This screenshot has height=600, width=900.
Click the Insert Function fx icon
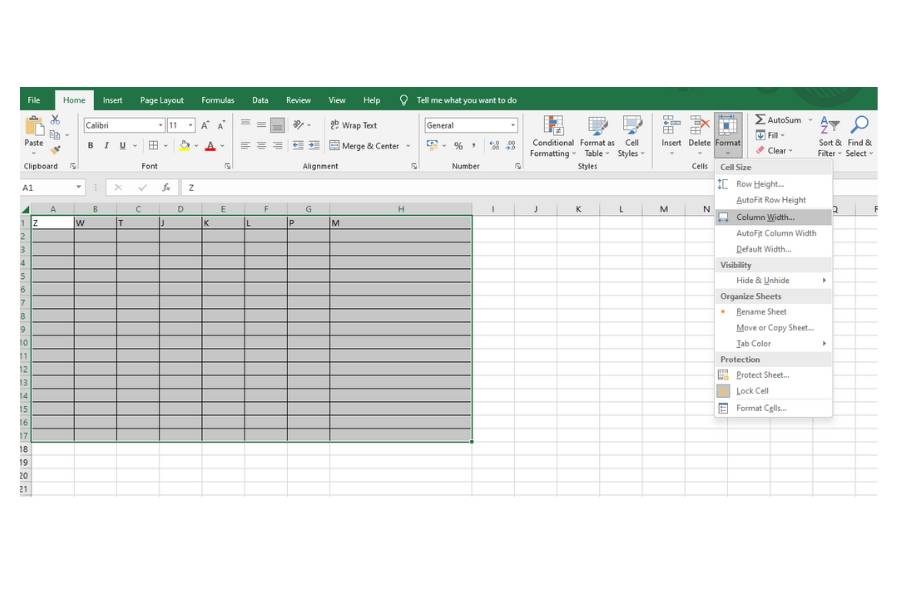[166, 188]
